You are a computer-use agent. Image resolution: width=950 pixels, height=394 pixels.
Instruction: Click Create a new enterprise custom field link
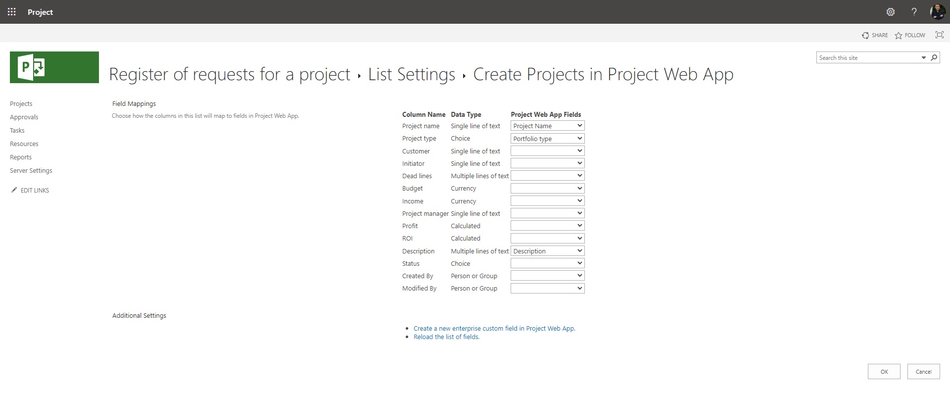(494, 328)
